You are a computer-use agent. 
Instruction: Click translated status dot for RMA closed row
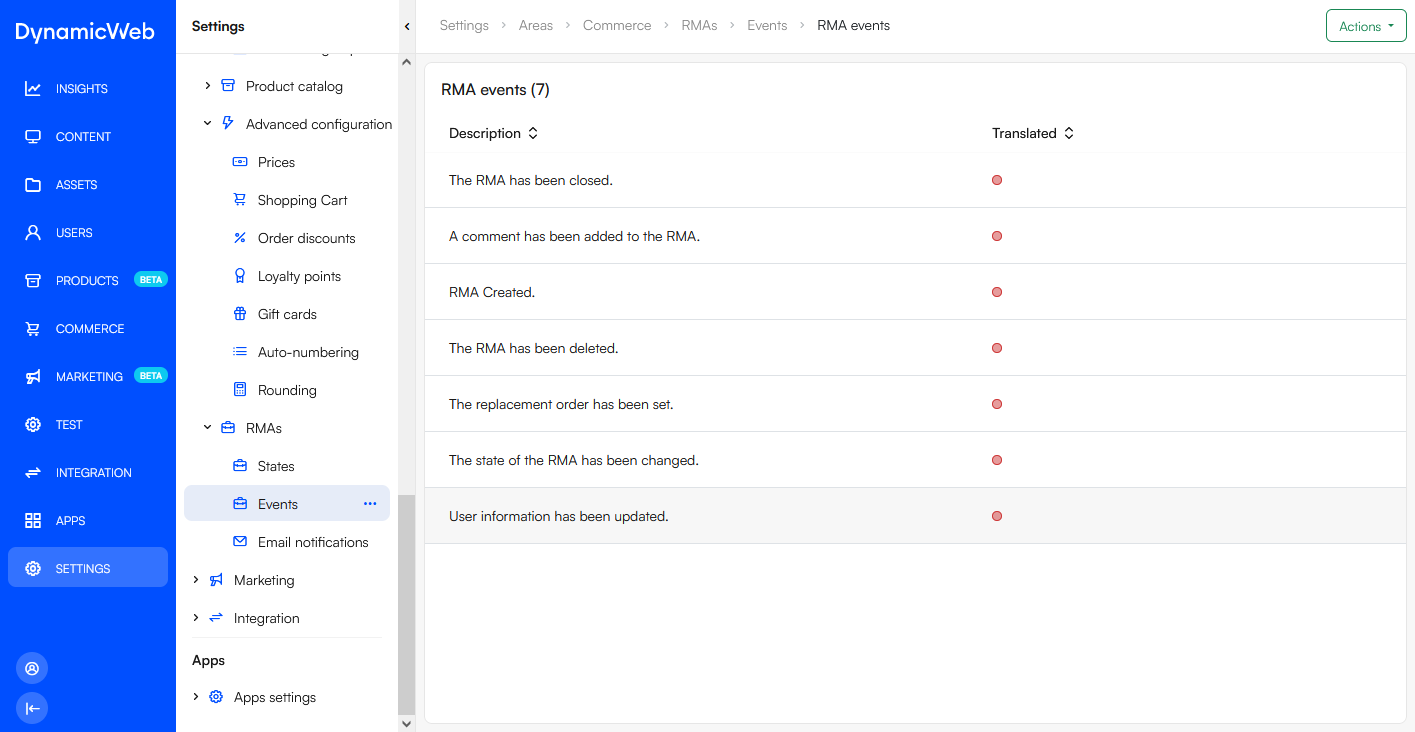click(x=997, y=180)
